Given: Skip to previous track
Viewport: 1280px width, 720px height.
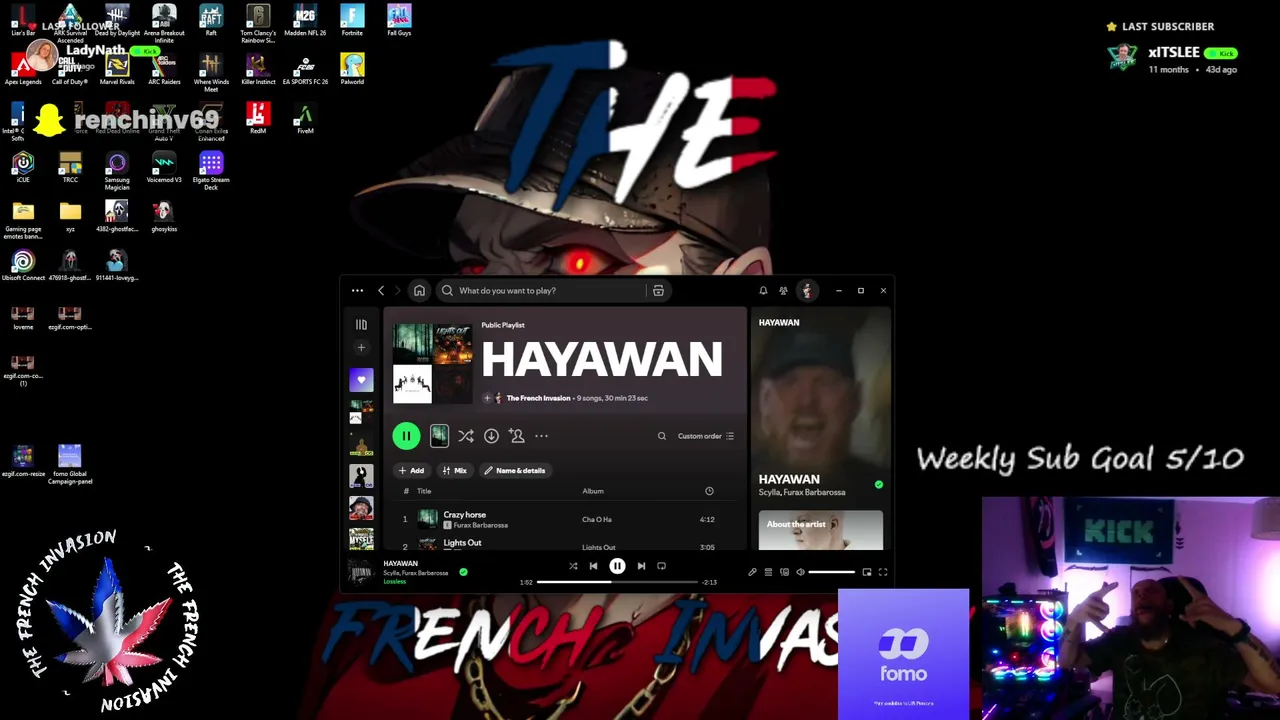Looking at the screenshot, I should point(593,566).
